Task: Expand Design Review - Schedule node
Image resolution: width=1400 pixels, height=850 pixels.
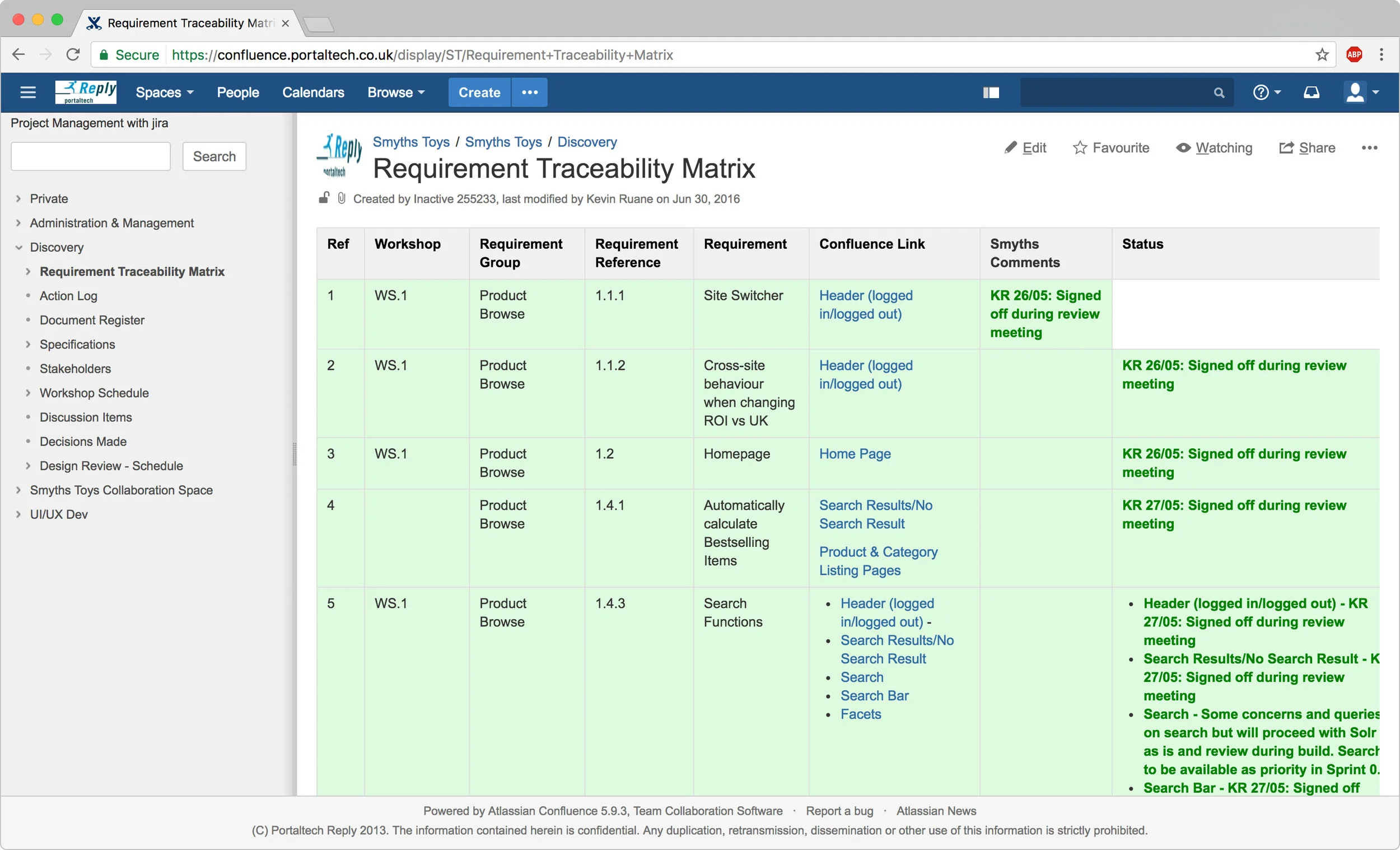Action: coord(28,466)
